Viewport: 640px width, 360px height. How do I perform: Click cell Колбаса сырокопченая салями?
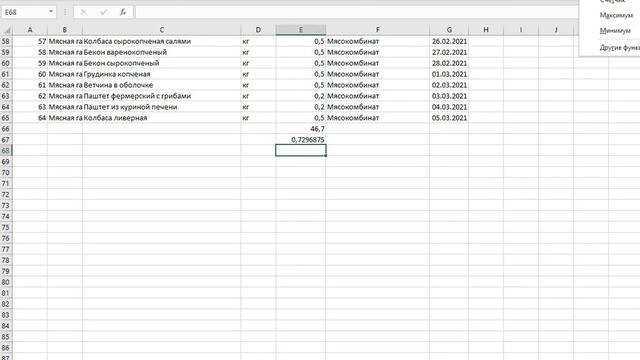[162, 41]
